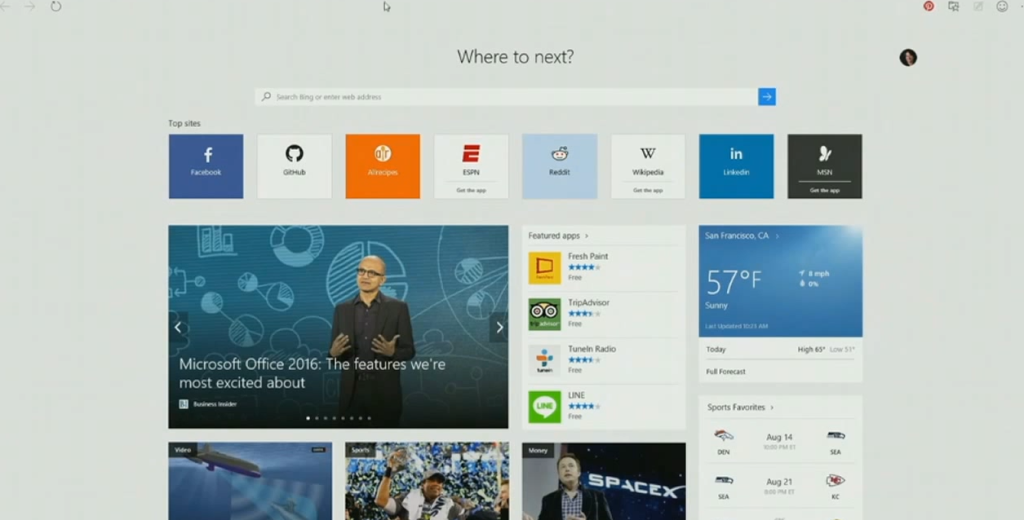1024x520 pixels.
Task: Open the Wikipedia top site tile
Action: tap(648, 167)
